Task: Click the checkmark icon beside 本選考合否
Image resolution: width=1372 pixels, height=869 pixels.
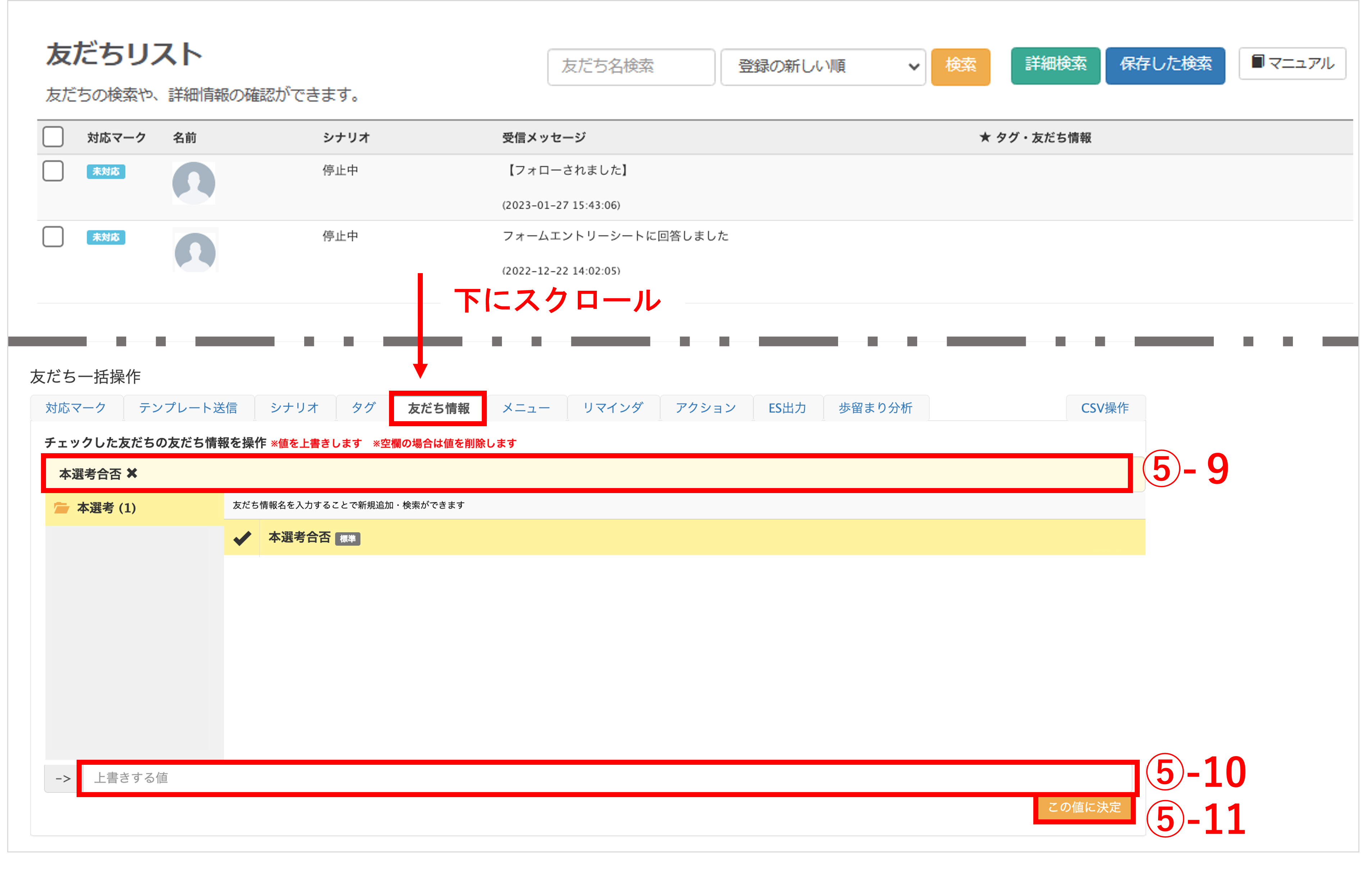Action: (242, 538)
